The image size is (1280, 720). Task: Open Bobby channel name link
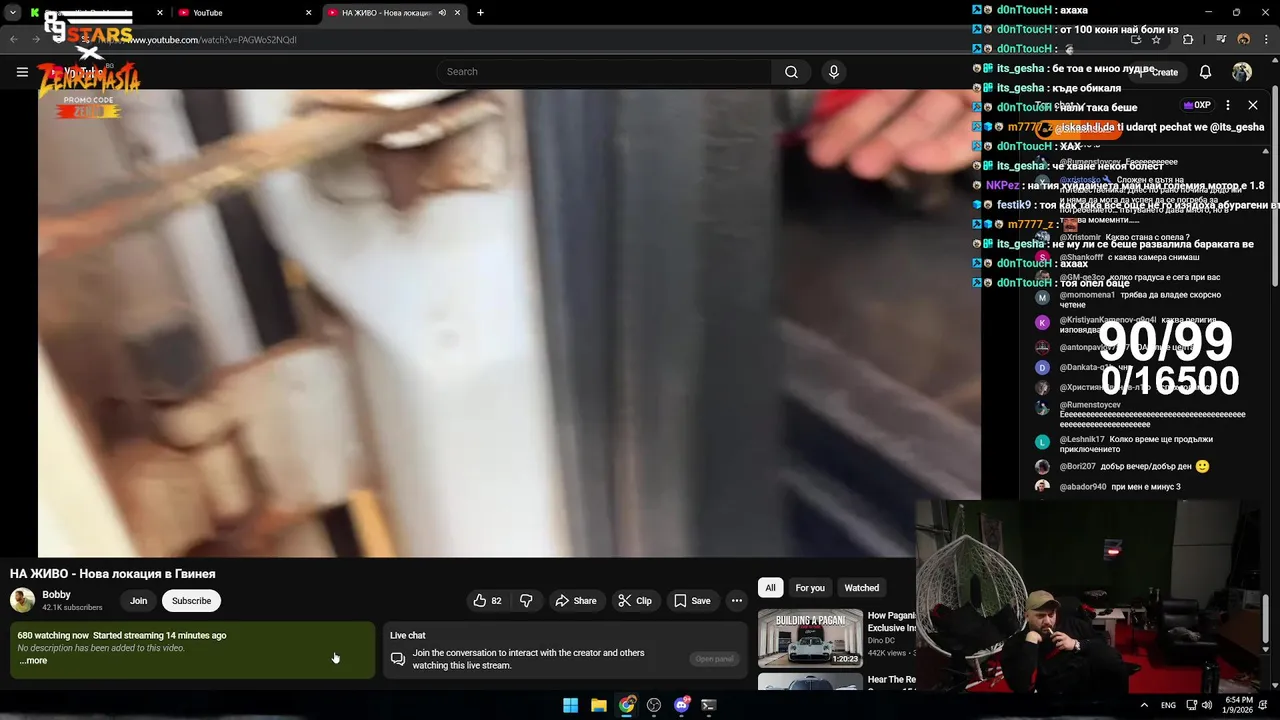[x=56, y=595]
